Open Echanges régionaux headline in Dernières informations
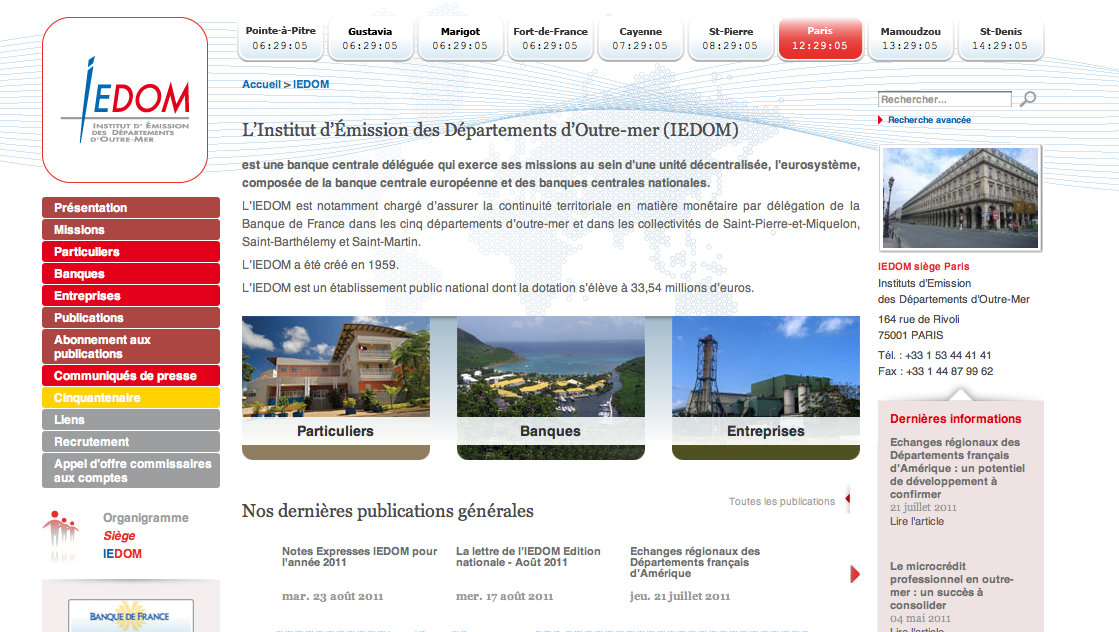The image size is (1119, 632). (x=957, y=468)
